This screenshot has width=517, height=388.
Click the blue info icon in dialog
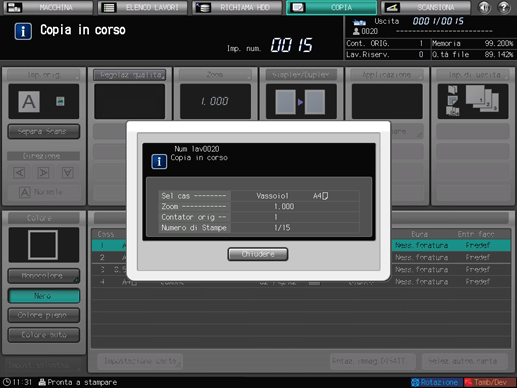(159, 161)
